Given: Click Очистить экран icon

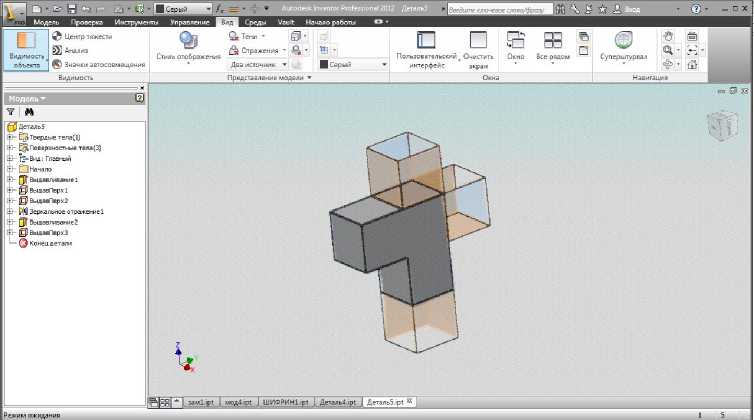Looking at the screenshot, I should (478, 40).
